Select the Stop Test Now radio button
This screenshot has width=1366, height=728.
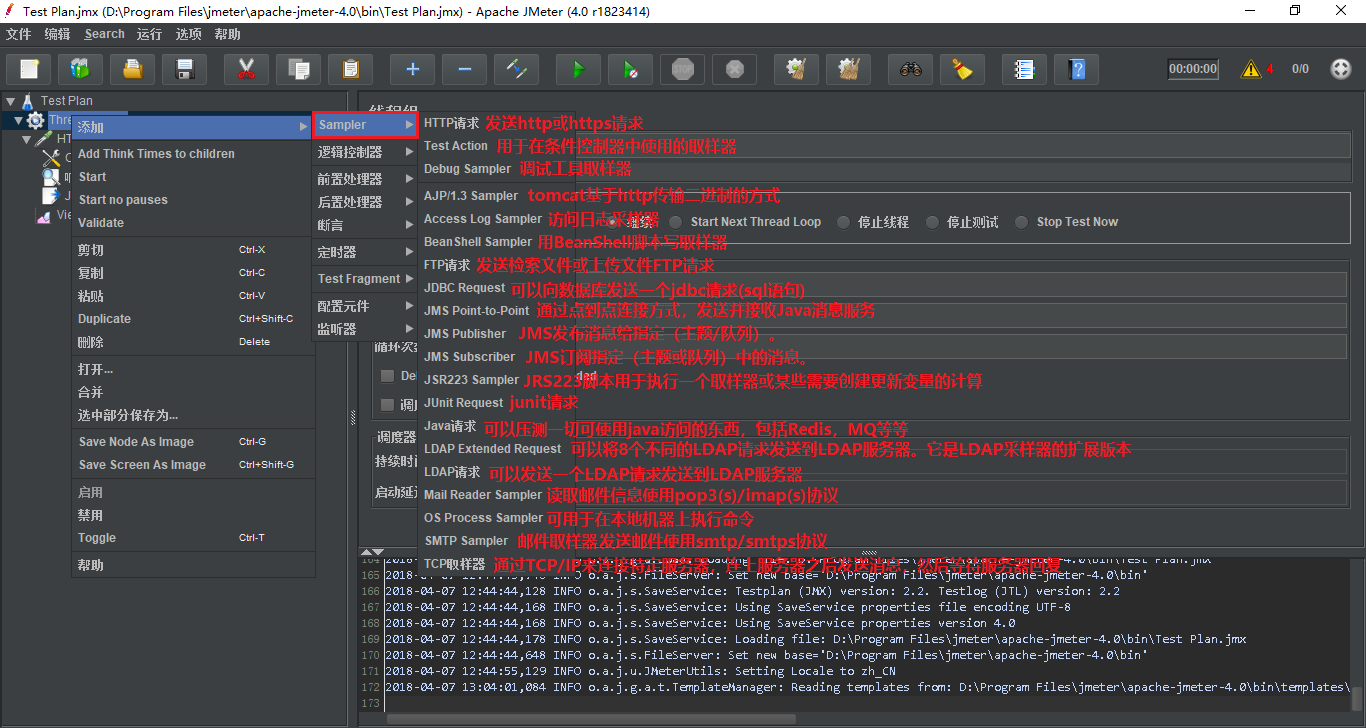coord(1021,222)
